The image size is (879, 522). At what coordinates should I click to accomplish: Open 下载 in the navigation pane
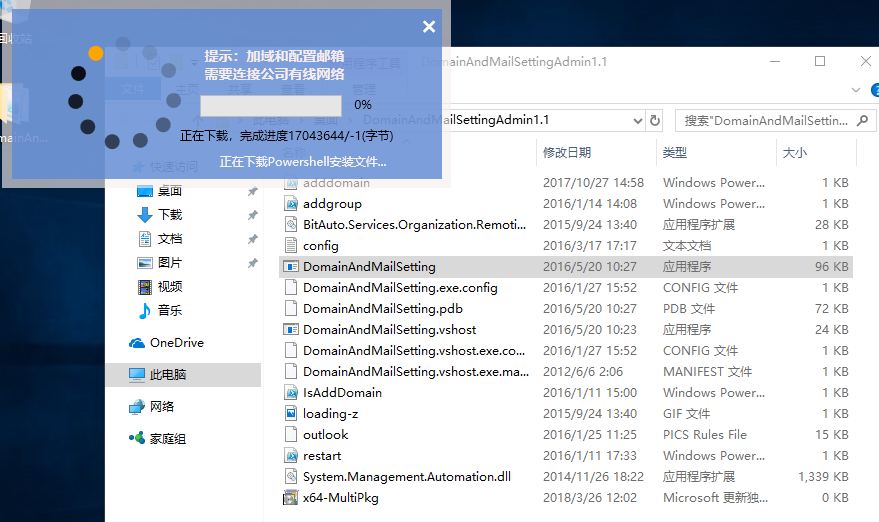point(169,215)
